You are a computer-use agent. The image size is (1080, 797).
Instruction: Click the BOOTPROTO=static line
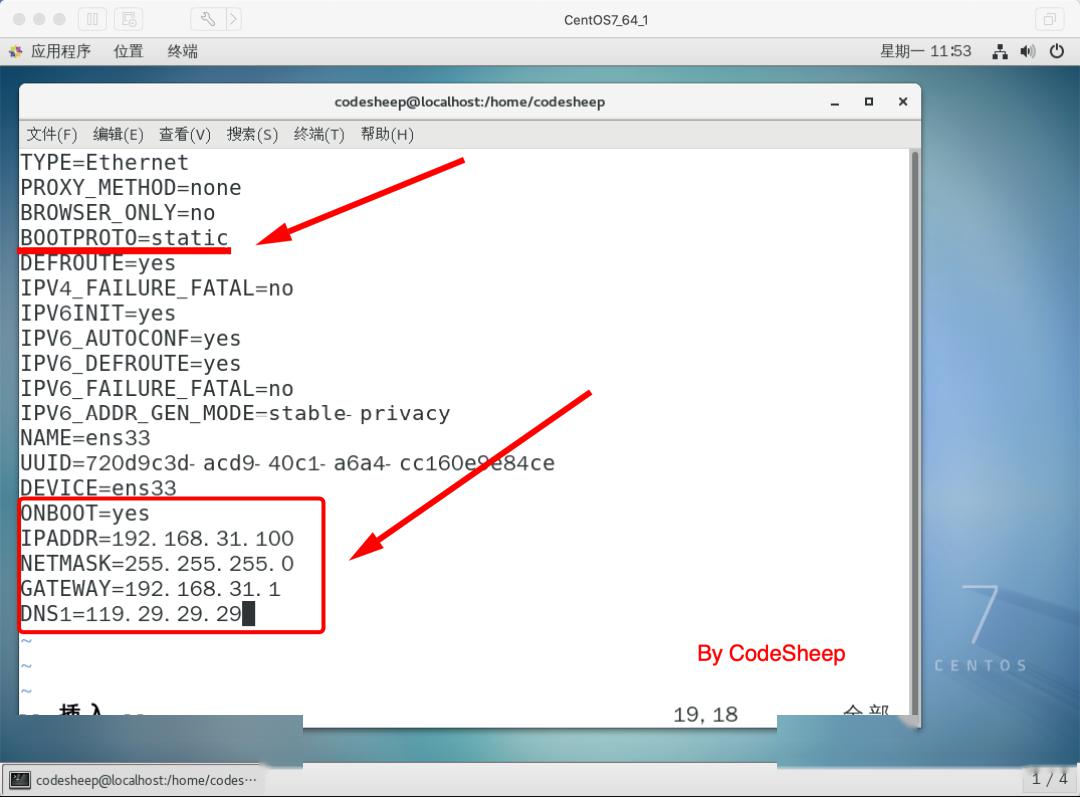click(125, 238)
